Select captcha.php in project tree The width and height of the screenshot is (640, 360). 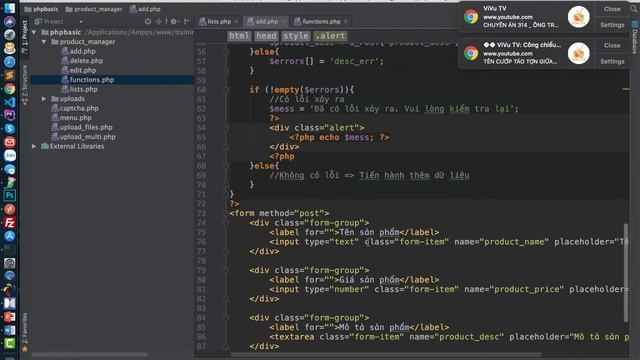(x=79, y=108)
